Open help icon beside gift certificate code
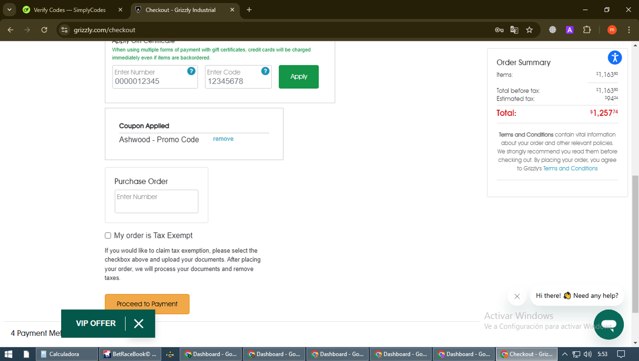Viewport: 639px width, 361px height. [x=265, y=71]
